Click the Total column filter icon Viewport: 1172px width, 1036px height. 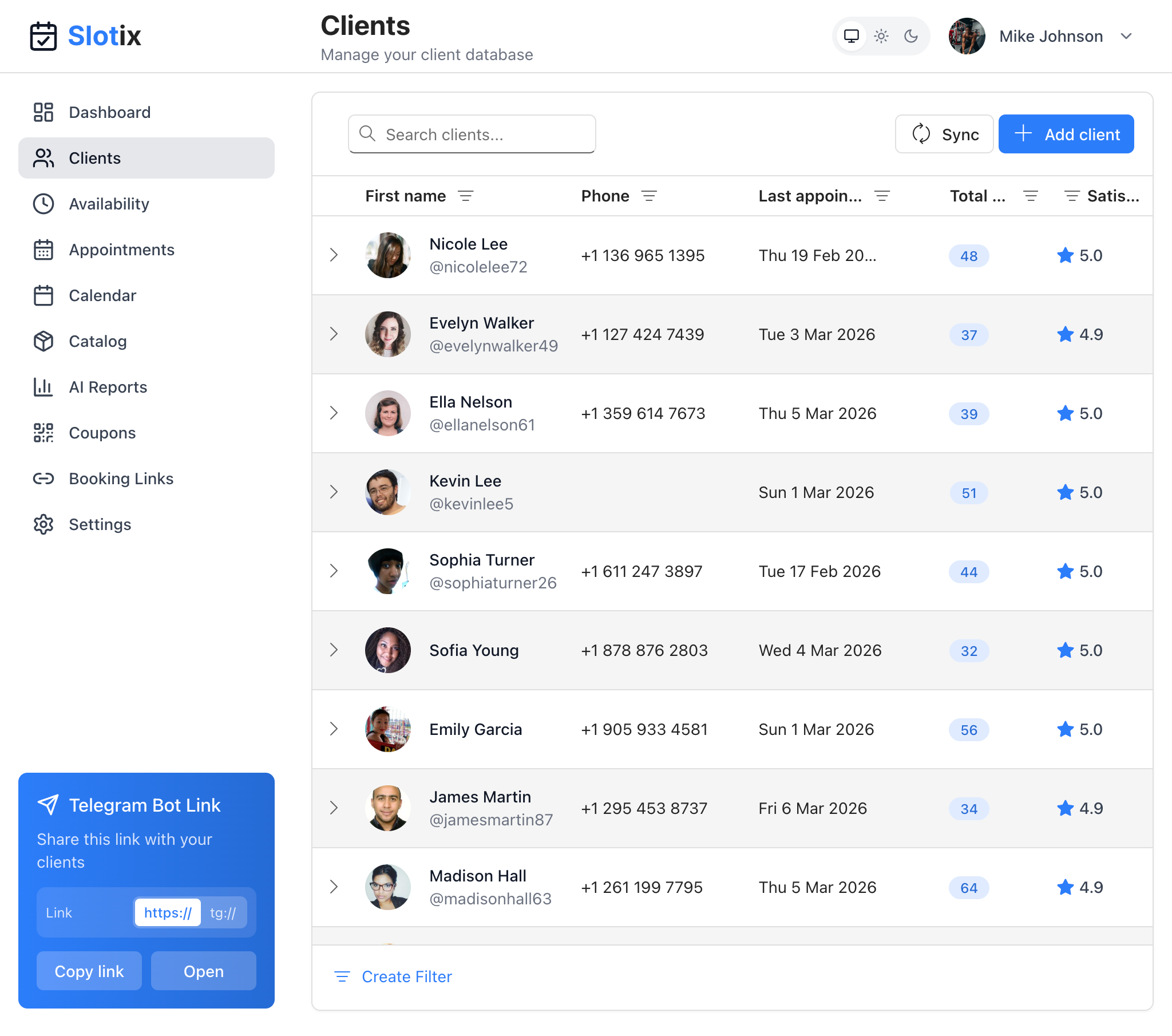(1031, 196)
